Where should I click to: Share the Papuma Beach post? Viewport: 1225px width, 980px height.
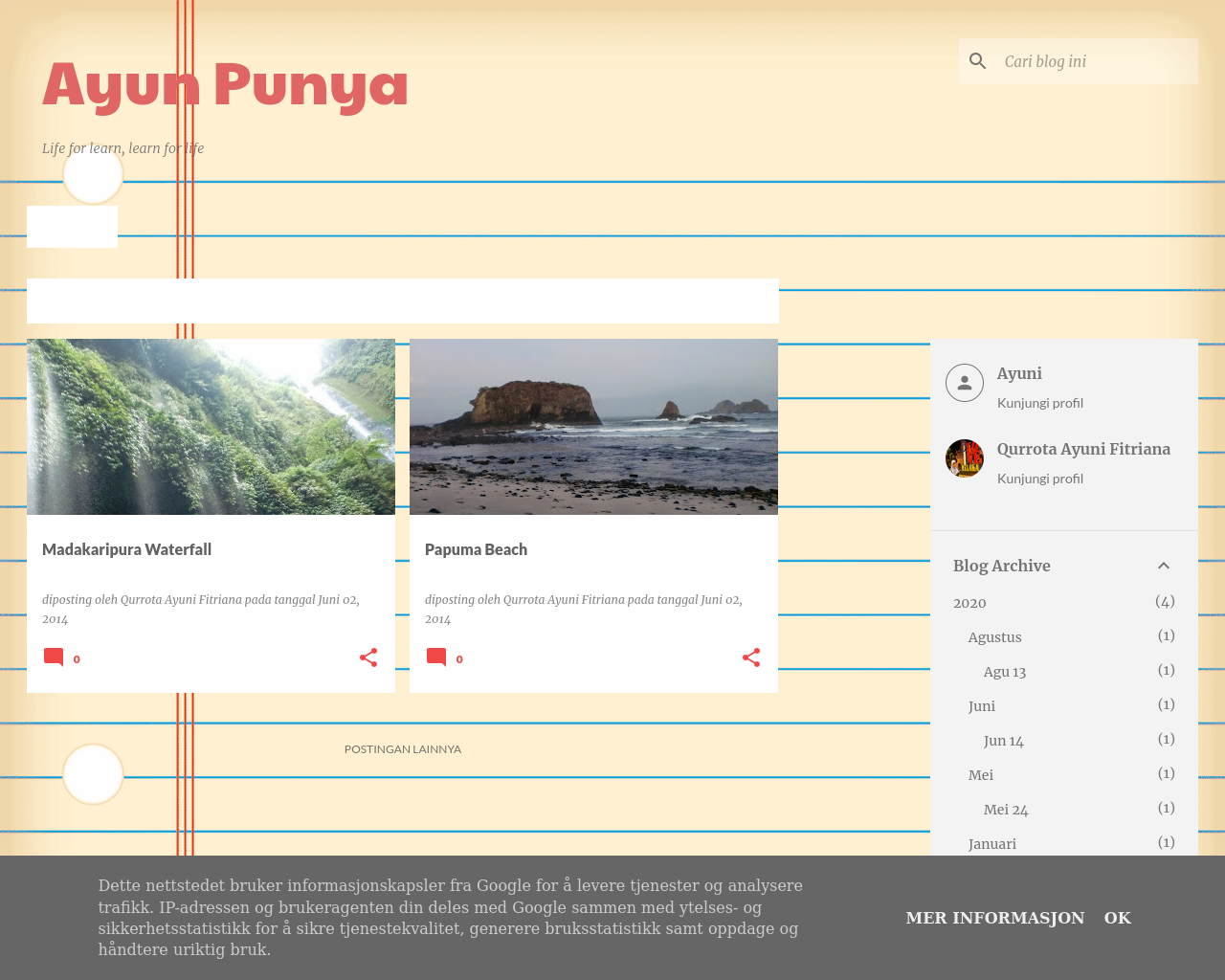click(x=751, y=657)
